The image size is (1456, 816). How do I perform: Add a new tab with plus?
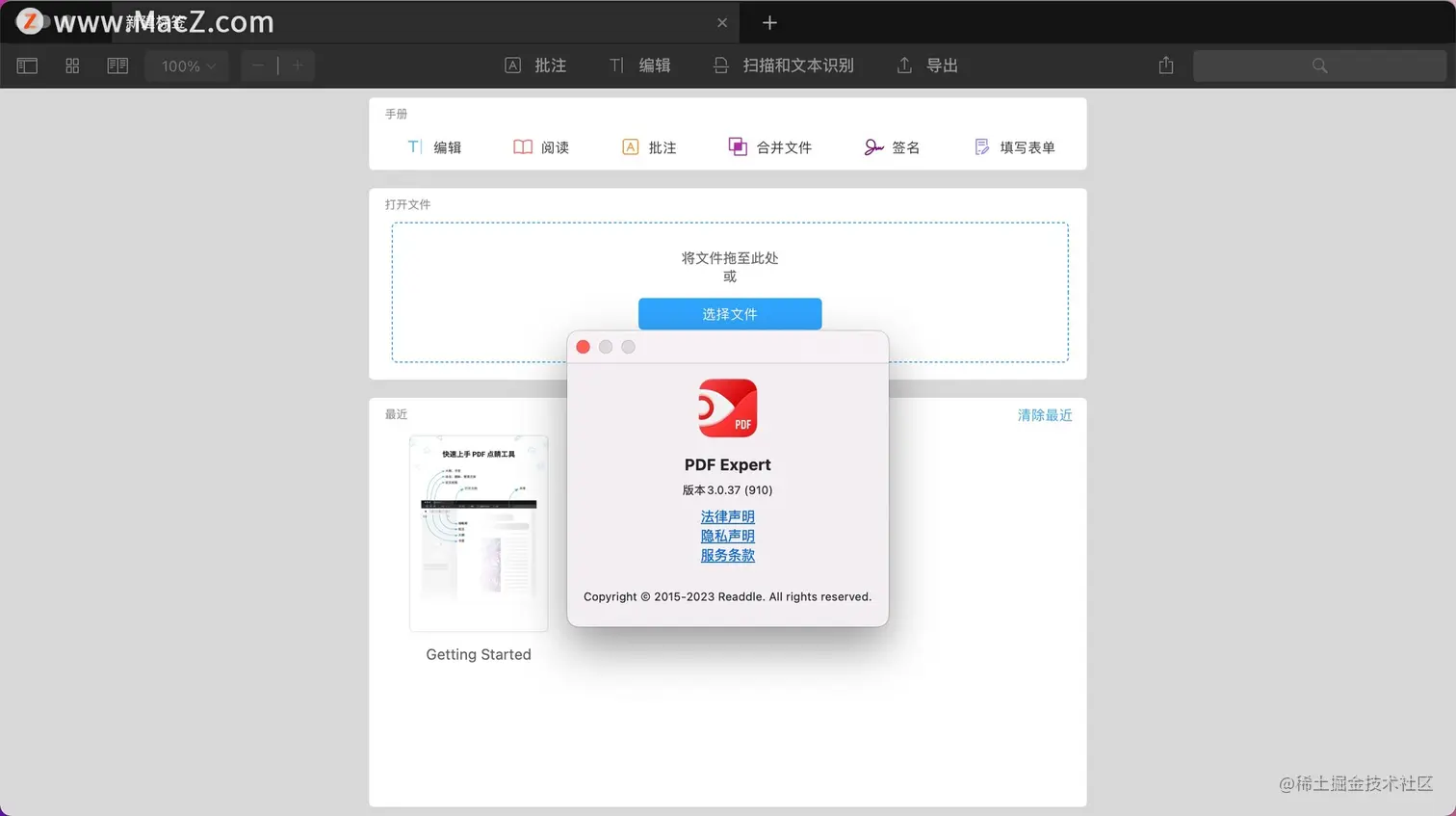[x=769, y=22]
